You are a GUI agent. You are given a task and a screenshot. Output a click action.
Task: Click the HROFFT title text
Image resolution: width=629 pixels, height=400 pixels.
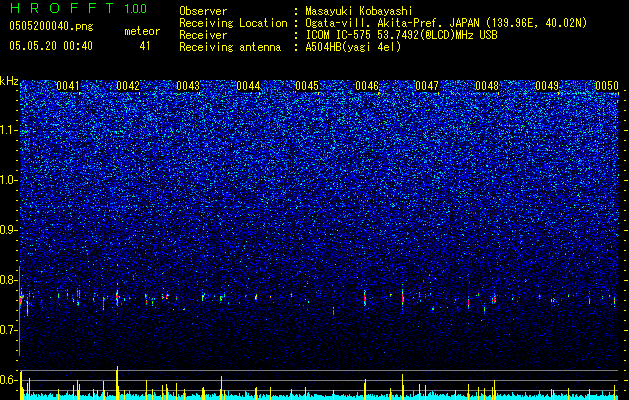pyautogui.click(x=63, y=8)
